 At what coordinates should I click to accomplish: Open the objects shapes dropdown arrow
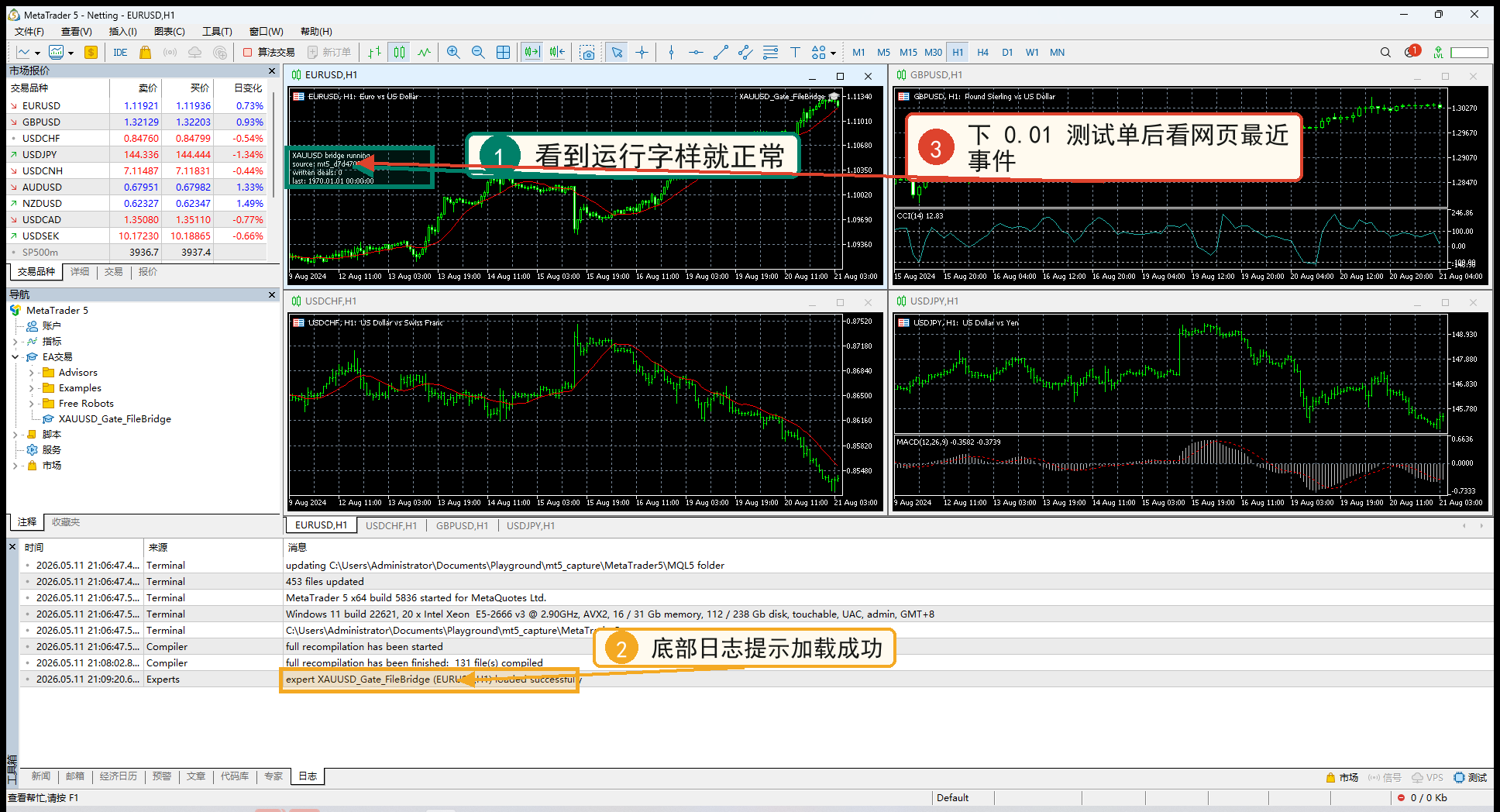pyautogui.click(x=834, y=53)
